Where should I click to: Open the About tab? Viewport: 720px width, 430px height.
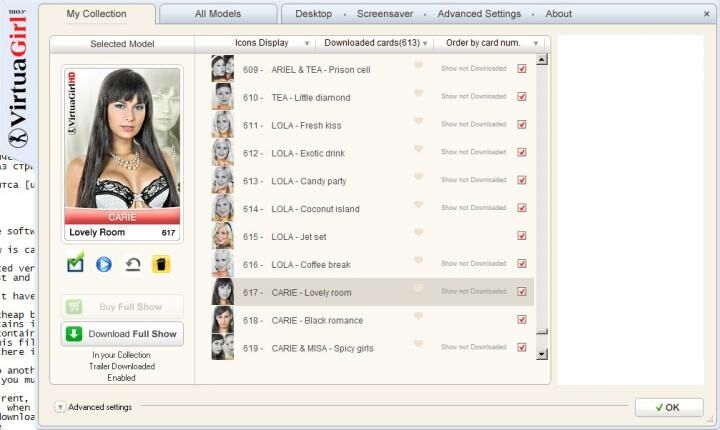click(558, 14)
